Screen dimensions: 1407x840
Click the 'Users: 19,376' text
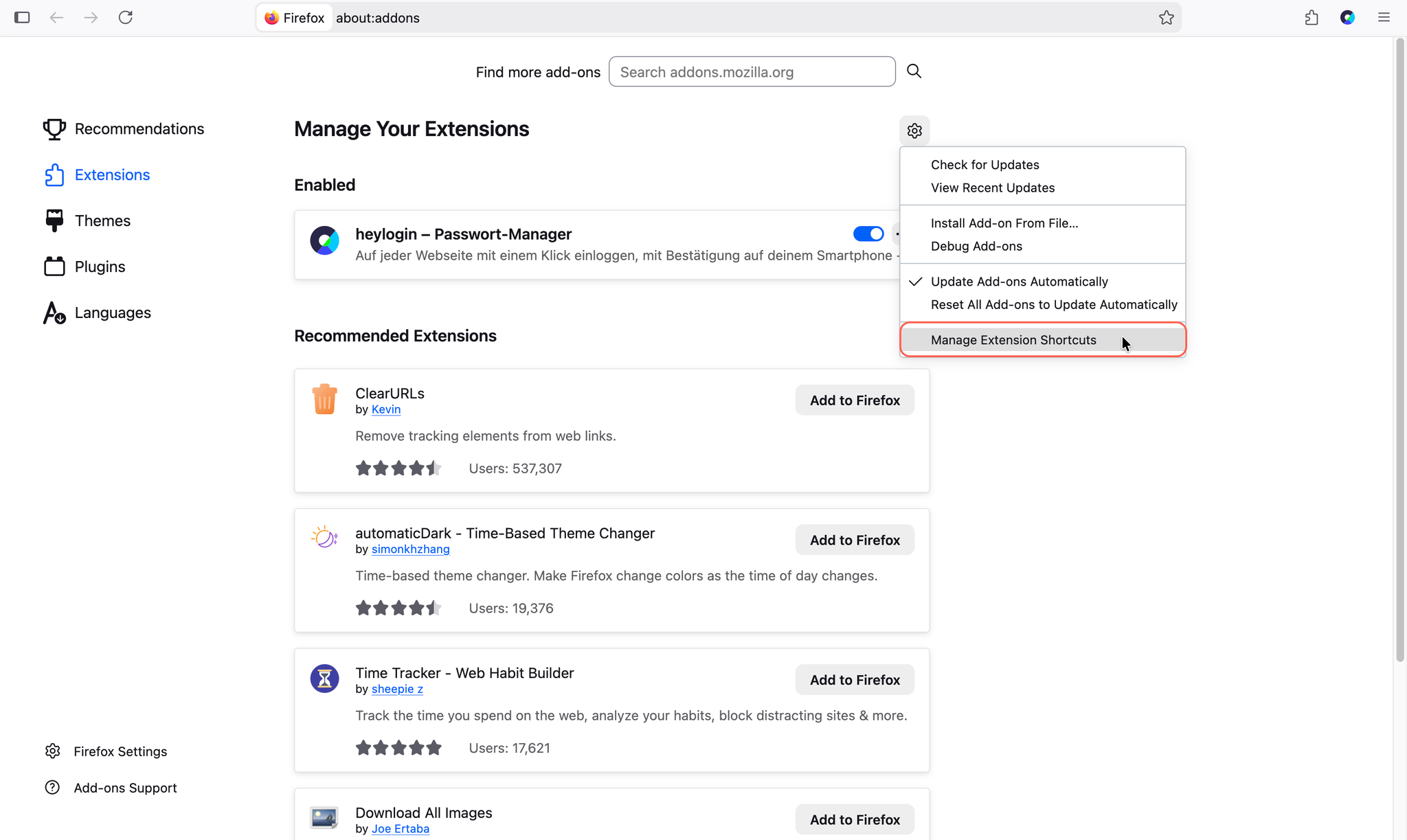coord(511,609)
